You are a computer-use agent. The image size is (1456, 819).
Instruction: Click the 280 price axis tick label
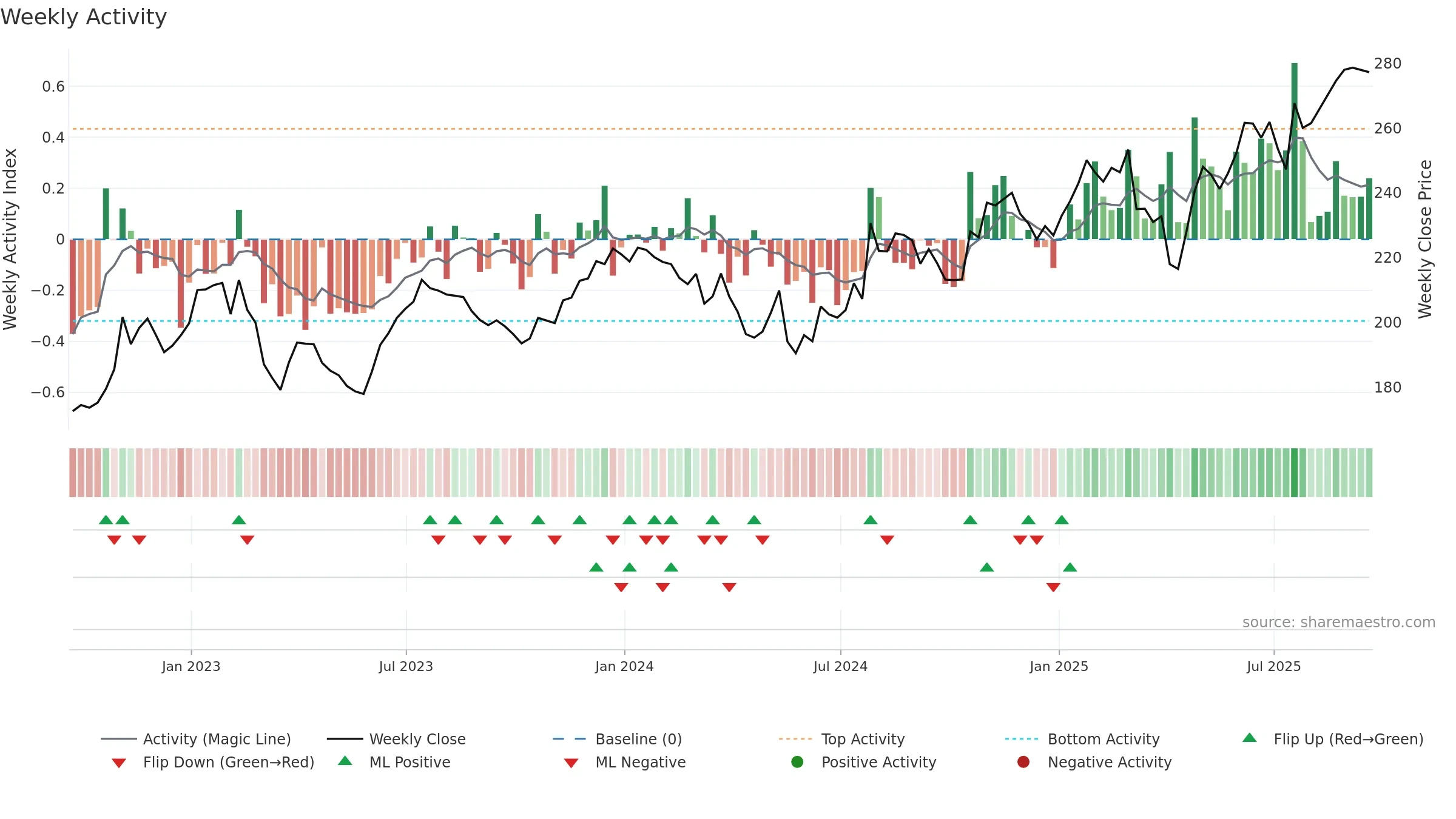coord(1387,64)
